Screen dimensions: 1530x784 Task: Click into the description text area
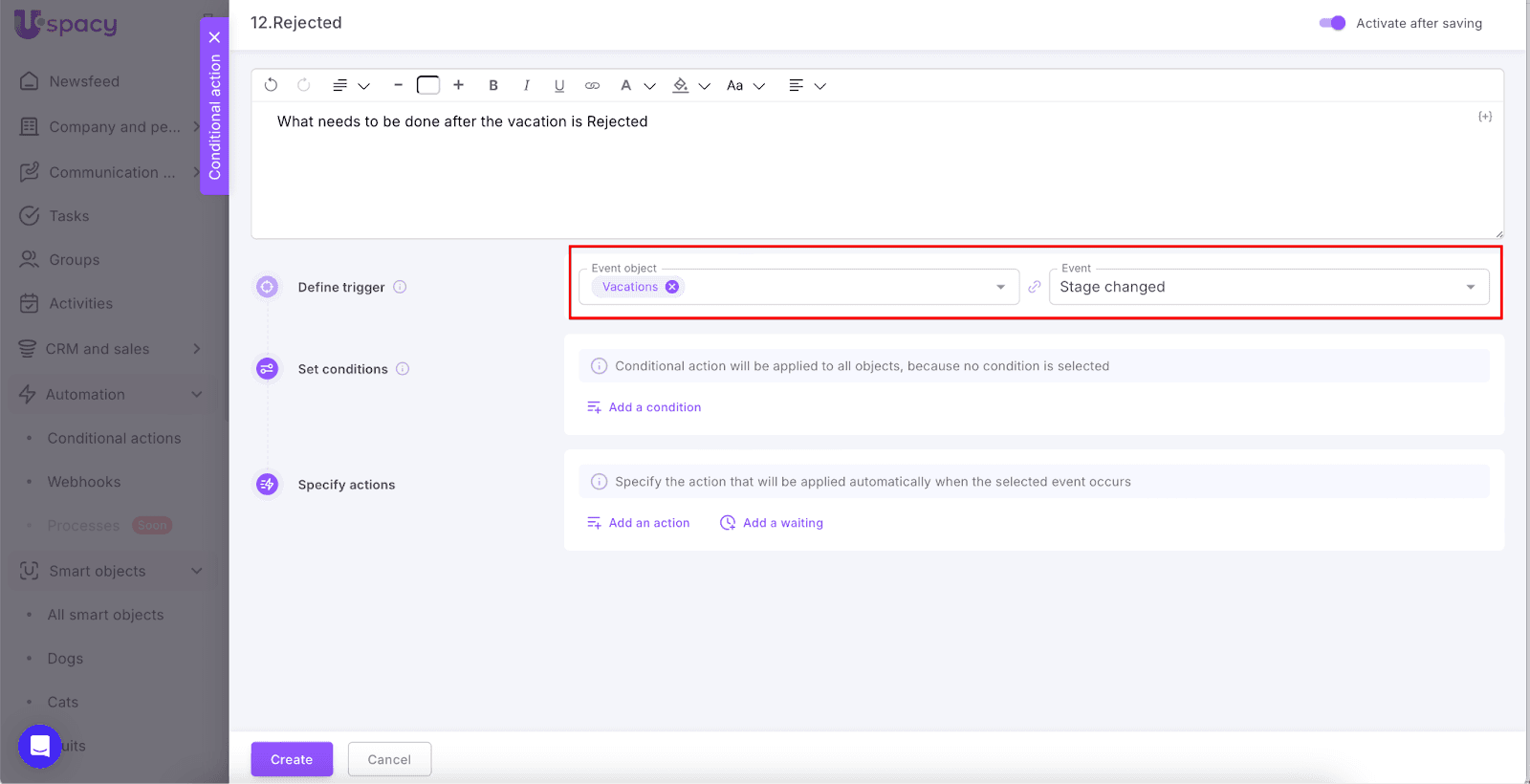(876, 172)
